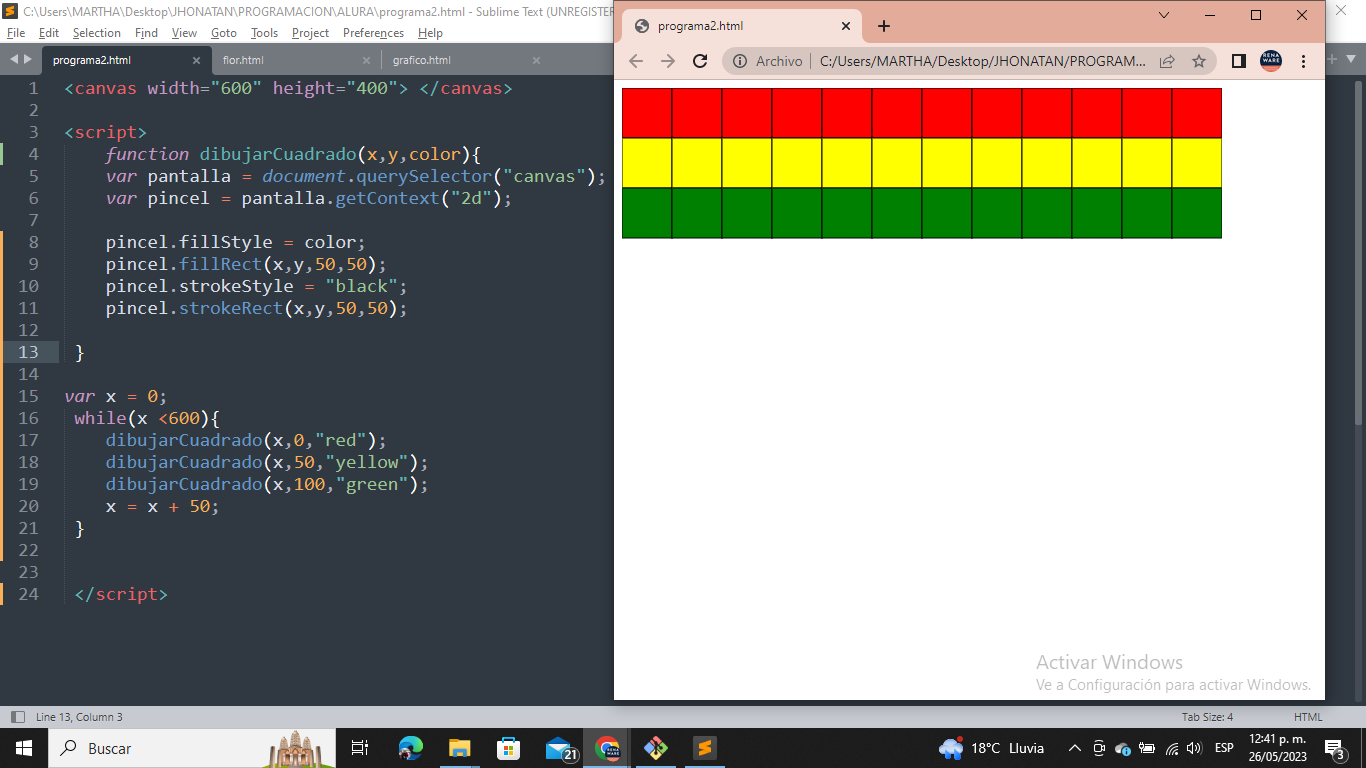View site information for Archivo
The width and height of the screenshot is (1366, 768).
(767, 61)
